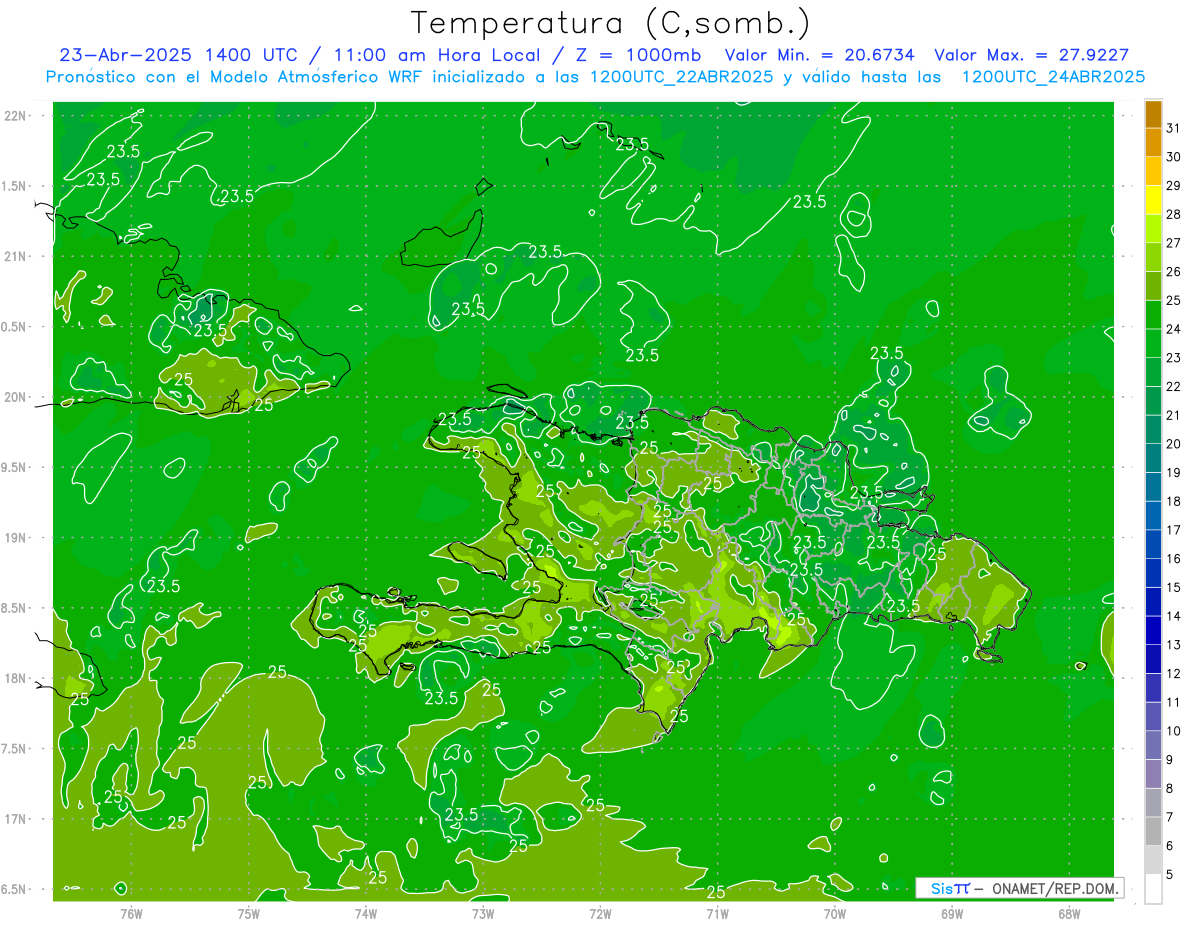Pick the colorbar swatch between 26 and 27

tap(1153, 257)
